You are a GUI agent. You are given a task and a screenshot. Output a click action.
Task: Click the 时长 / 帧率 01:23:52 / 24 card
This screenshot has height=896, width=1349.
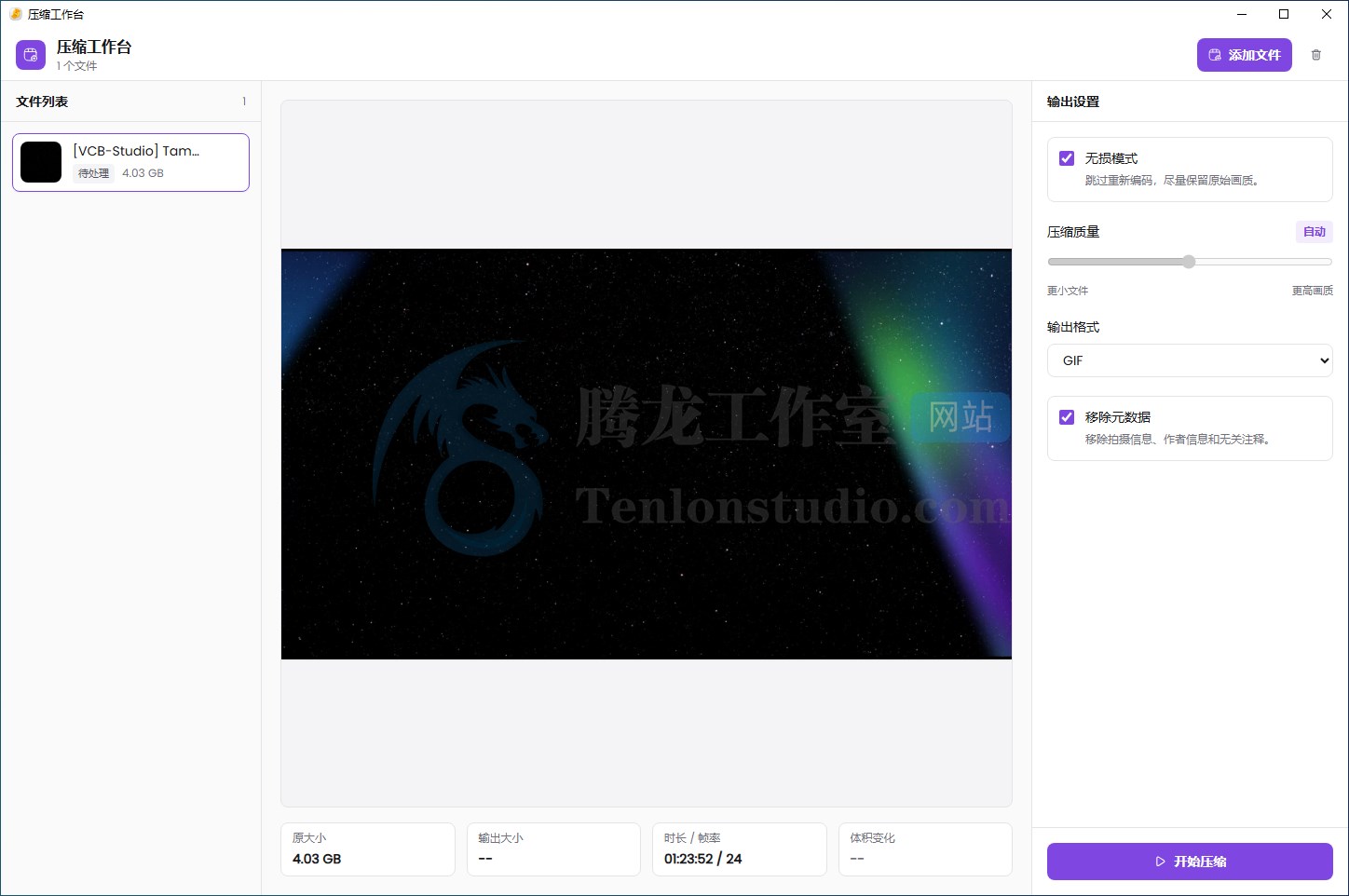point(740,849)
